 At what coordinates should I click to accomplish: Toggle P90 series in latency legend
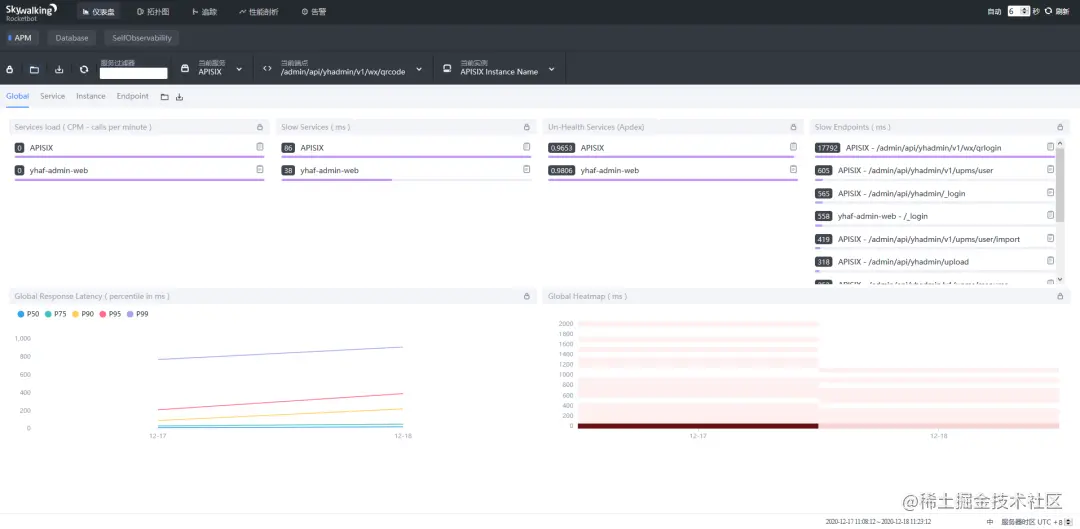point(83,314)
